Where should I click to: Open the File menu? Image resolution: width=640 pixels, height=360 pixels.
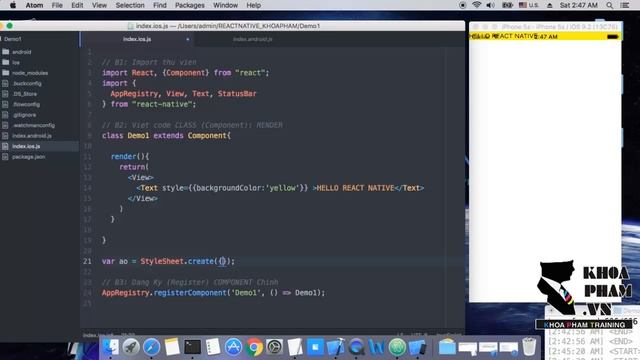click(x=57, y=5)
